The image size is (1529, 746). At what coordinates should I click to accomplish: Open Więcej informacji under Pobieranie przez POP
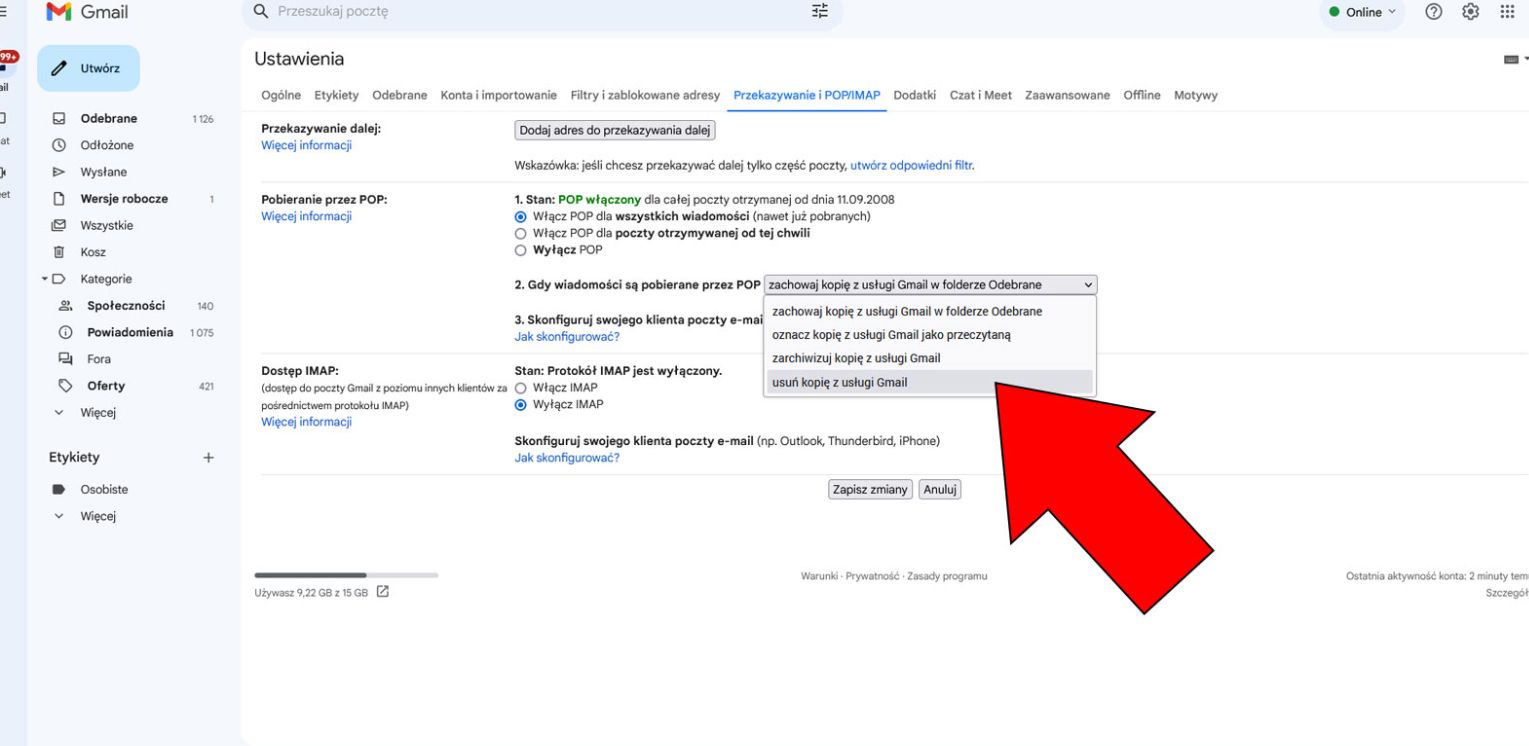click(306, 216)
